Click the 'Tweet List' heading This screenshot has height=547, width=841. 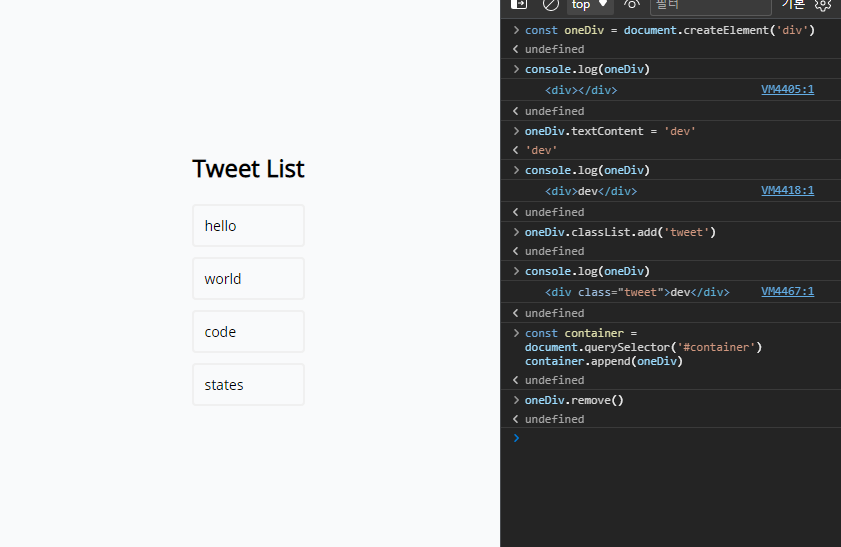point(248,169)
